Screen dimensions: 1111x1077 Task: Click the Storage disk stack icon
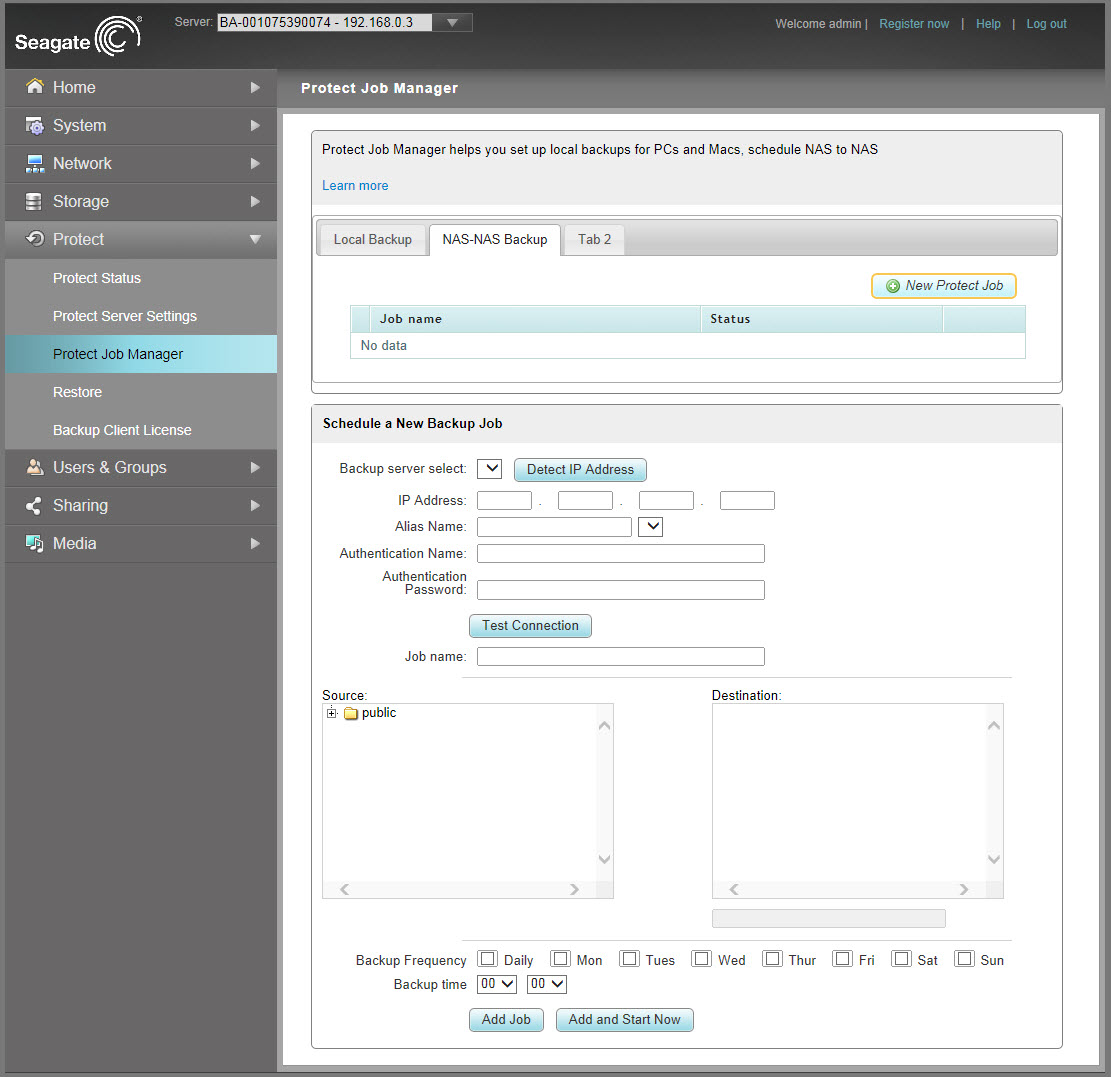click(33, 201)
